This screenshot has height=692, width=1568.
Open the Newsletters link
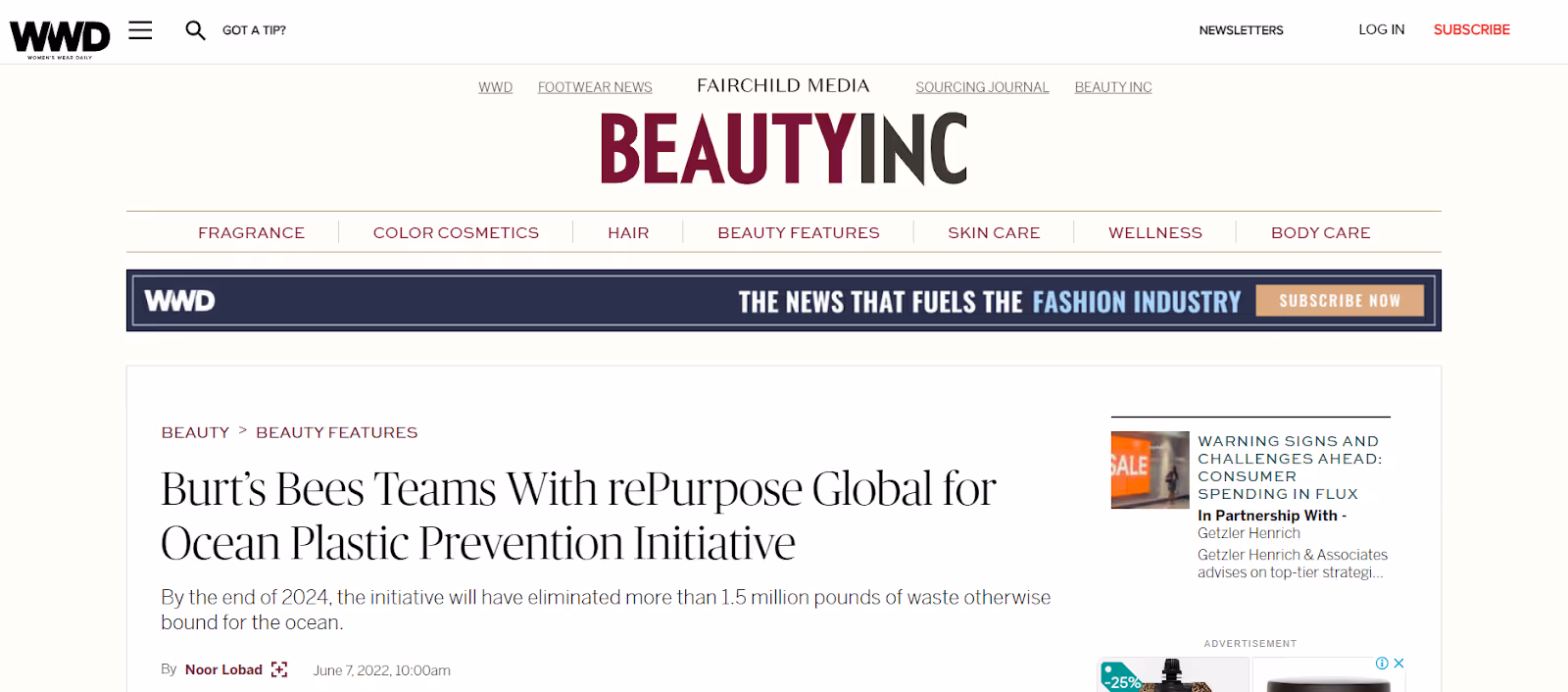(1241, 30)
